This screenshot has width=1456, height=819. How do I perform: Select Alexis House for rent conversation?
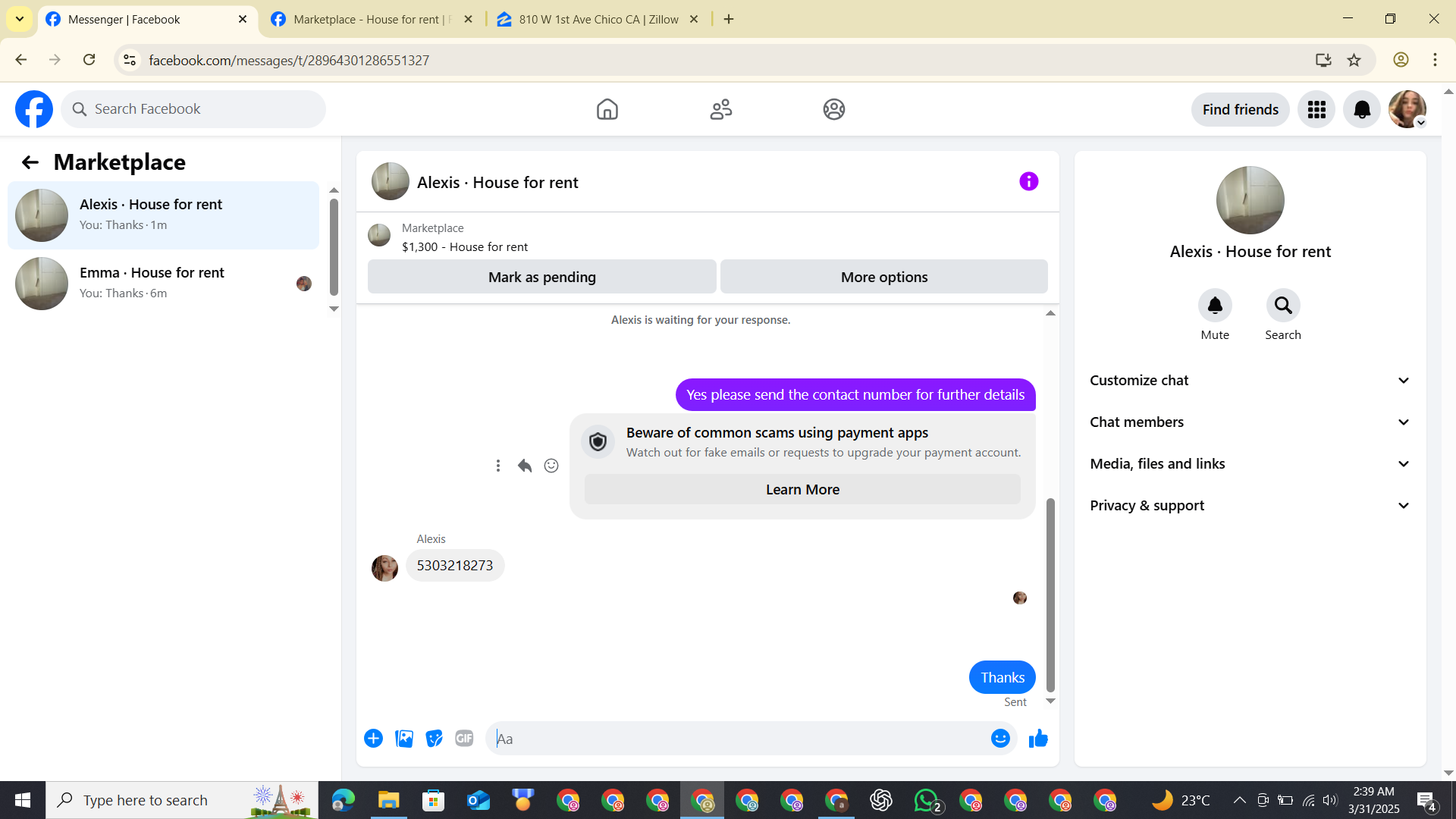click(x=163, y=215)
